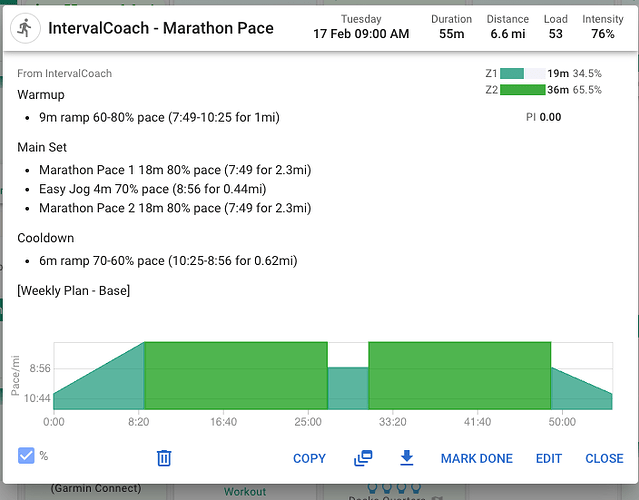Click the Z2 '36m 65.5%' value
The image size is (639, 500).
574,90
